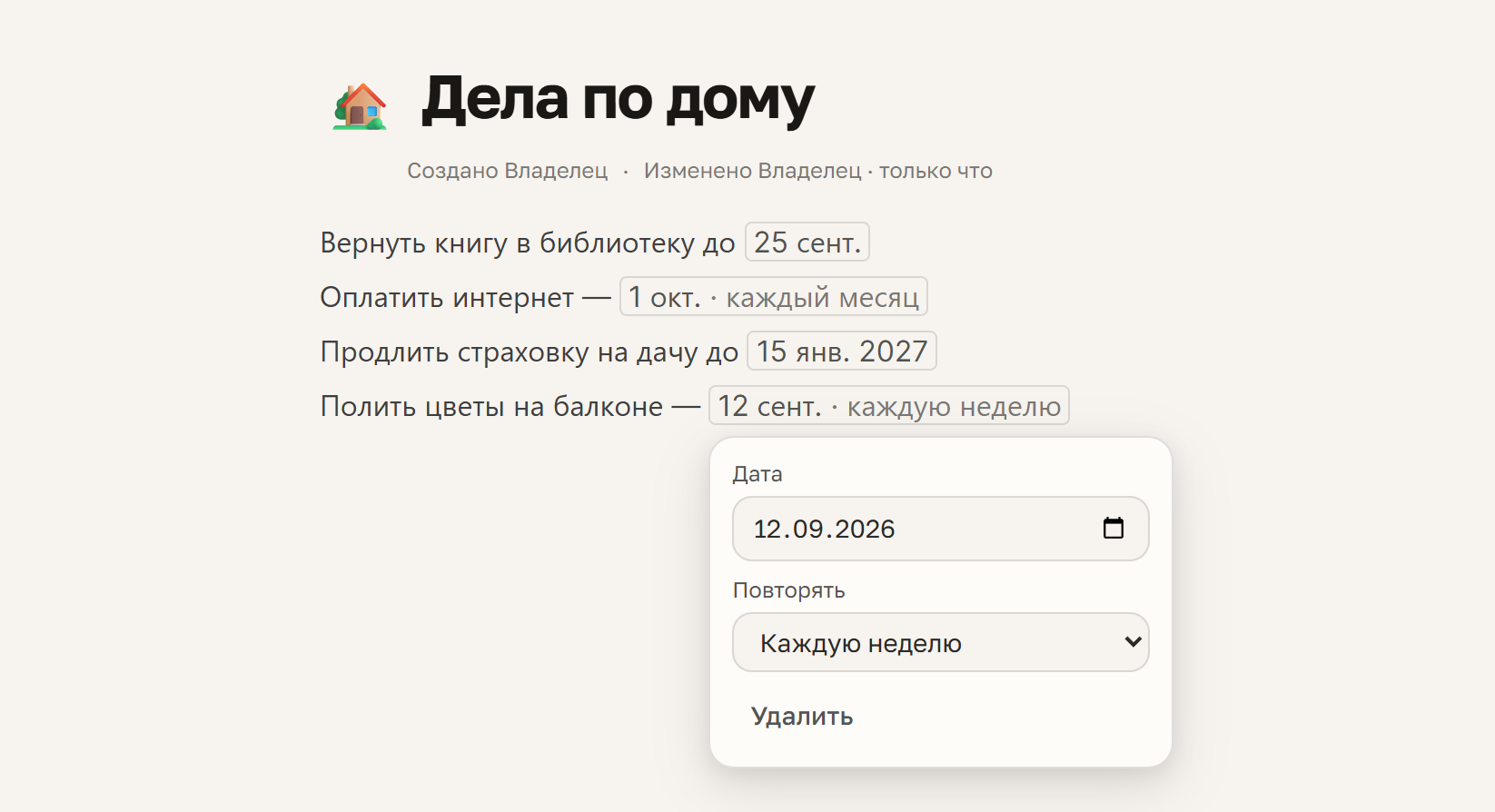This screenshot has height=812, width=1495.
Task: Open the '1 окт. · каждый месяц' date chip
Action: pyautogui.click(x=774, y=296)
